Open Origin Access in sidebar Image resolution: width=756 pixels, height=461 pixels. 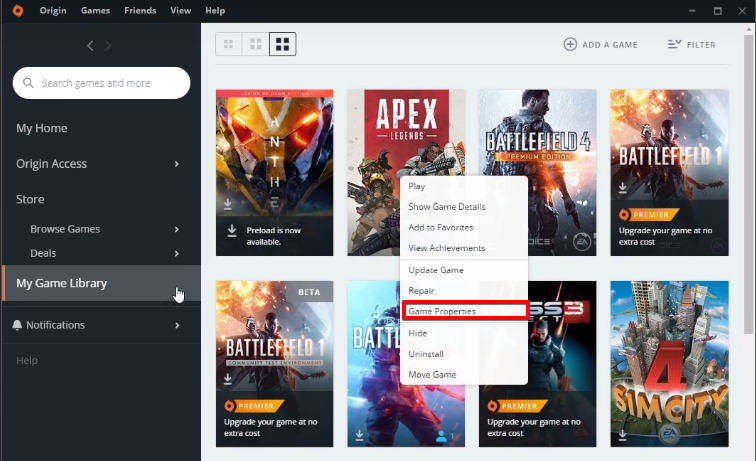(52, 164)
